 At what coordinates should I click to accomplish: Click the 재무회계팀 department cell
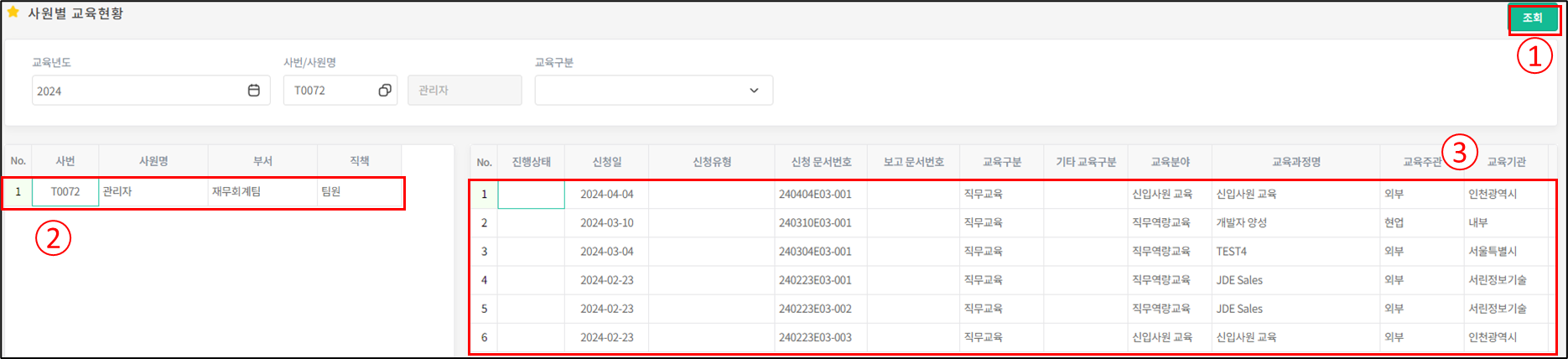pyautogui.click(x=236, y=192)
